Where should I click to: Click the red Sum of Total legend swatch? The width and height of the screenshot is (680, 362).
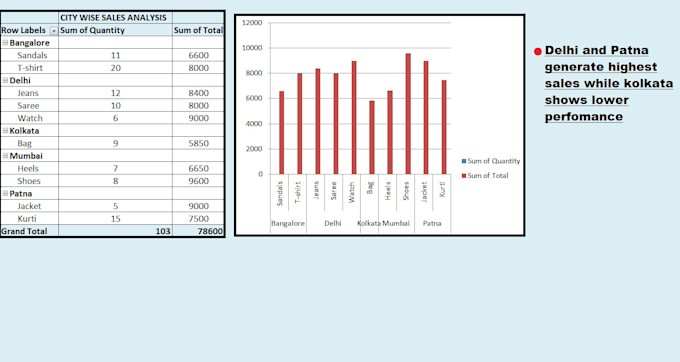pos(464,176)
